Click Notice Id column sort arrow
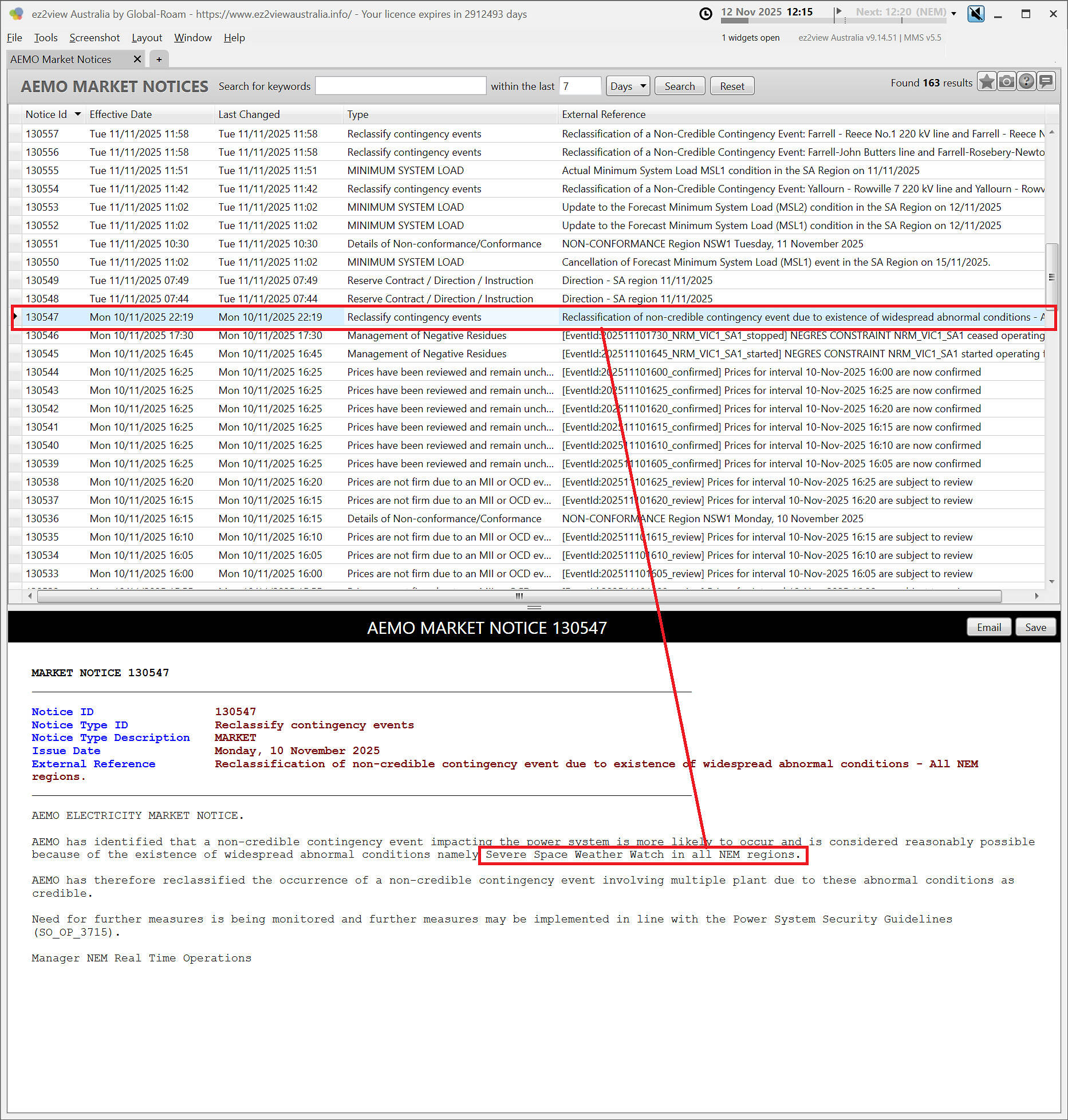 pos(77,114)
